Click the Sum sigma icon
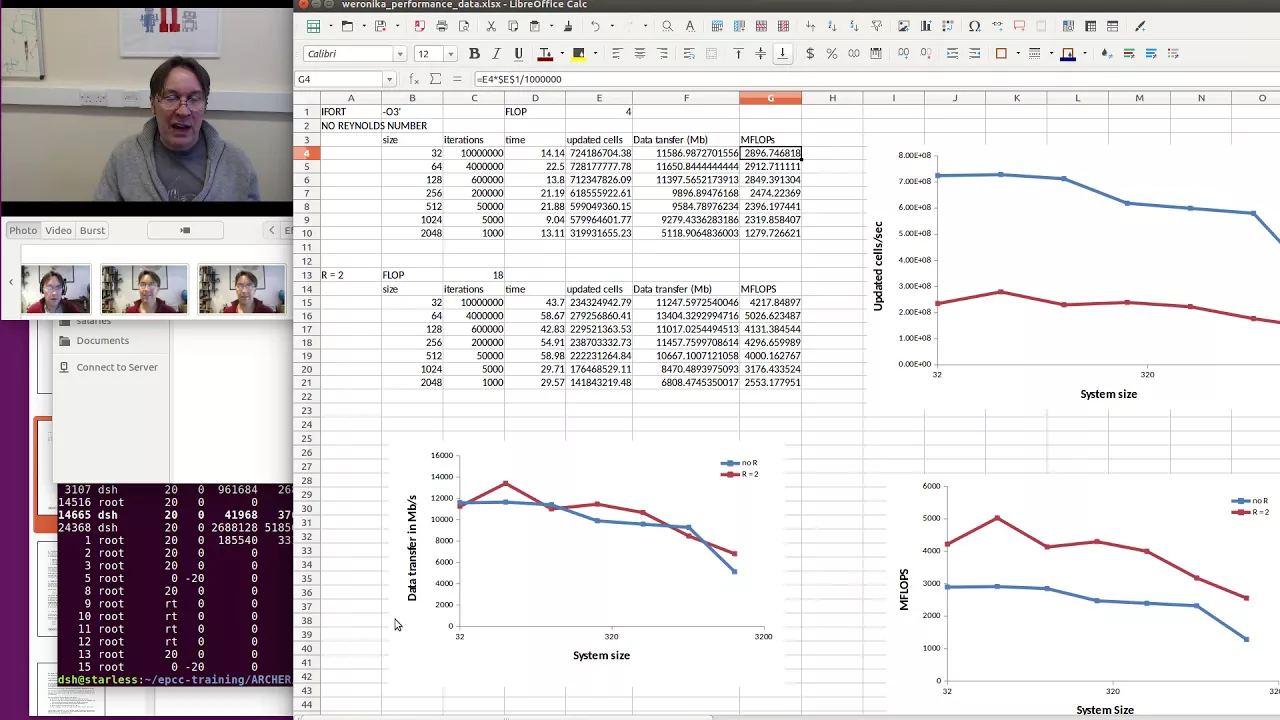The height and width of the screenshot is (720, 1280). click(x=435, y=79)
